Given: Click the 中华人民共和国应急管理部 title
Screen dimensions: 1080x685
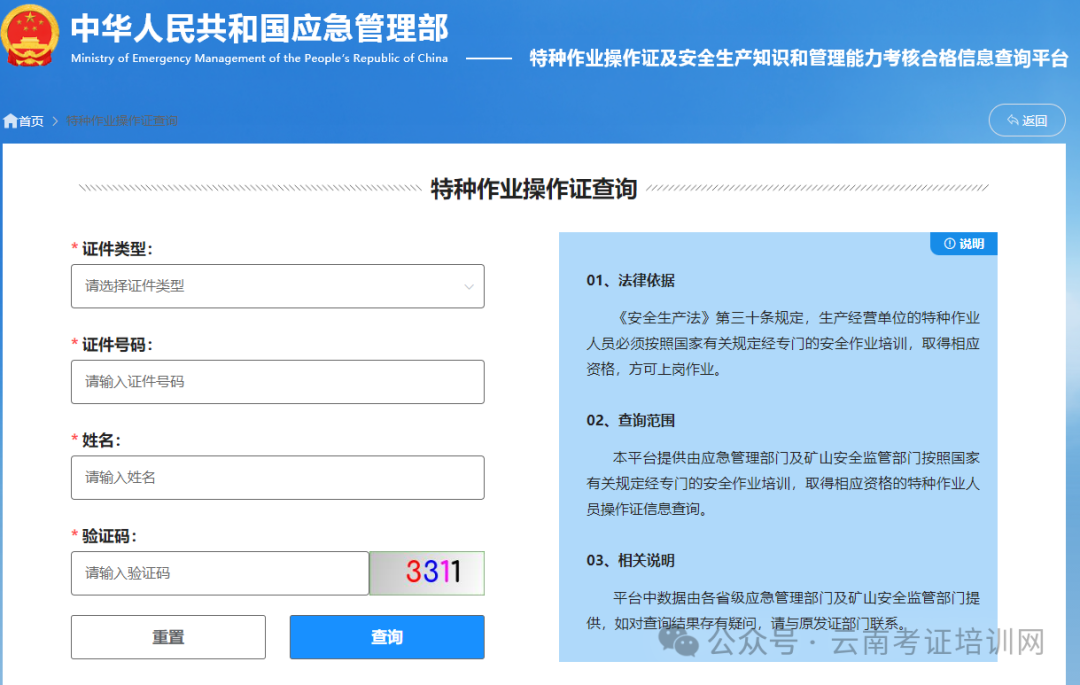Looking at the screenshot, I should click(x=259, y=28).
